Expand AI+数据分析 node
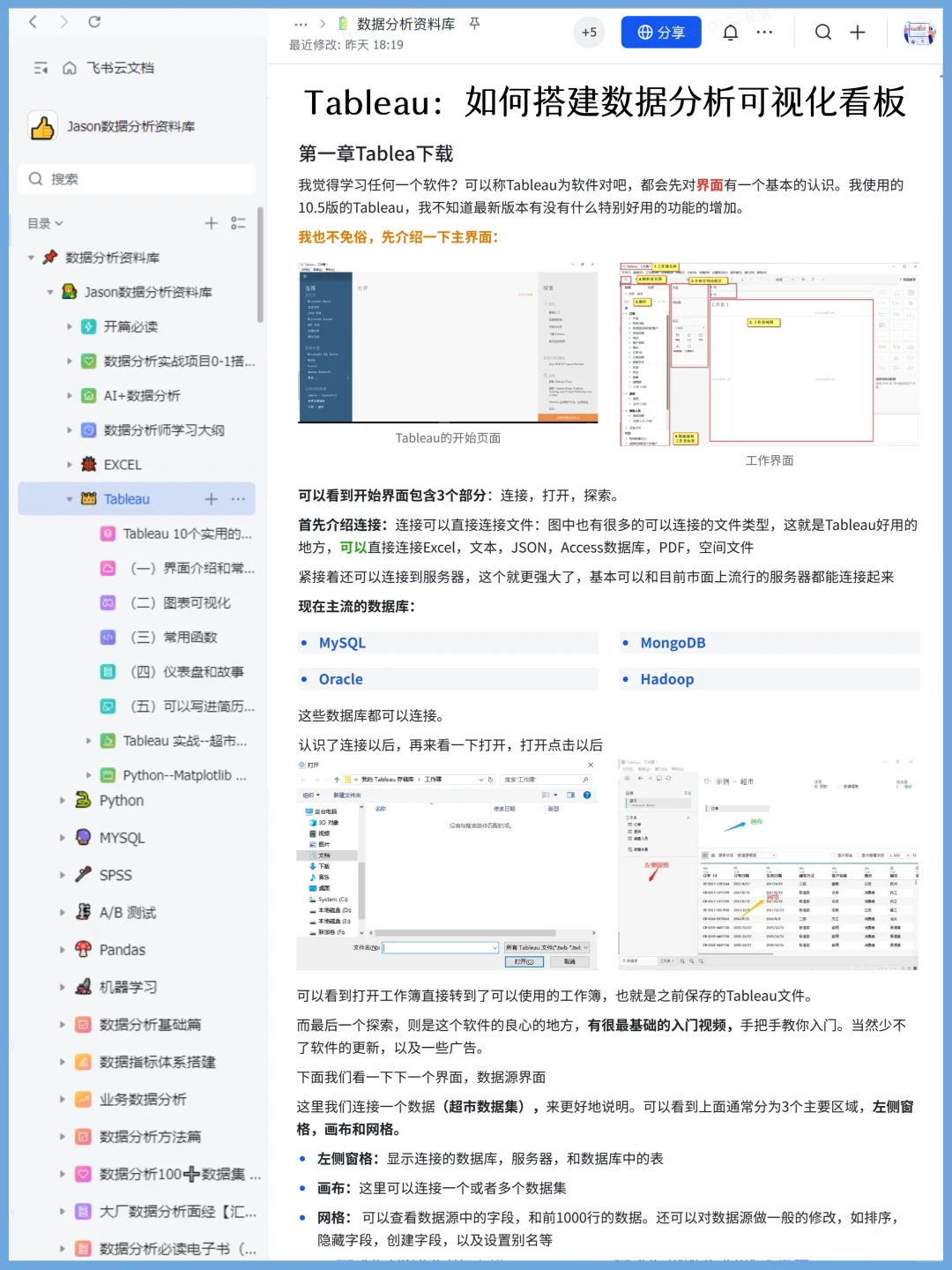 [70, 396]
